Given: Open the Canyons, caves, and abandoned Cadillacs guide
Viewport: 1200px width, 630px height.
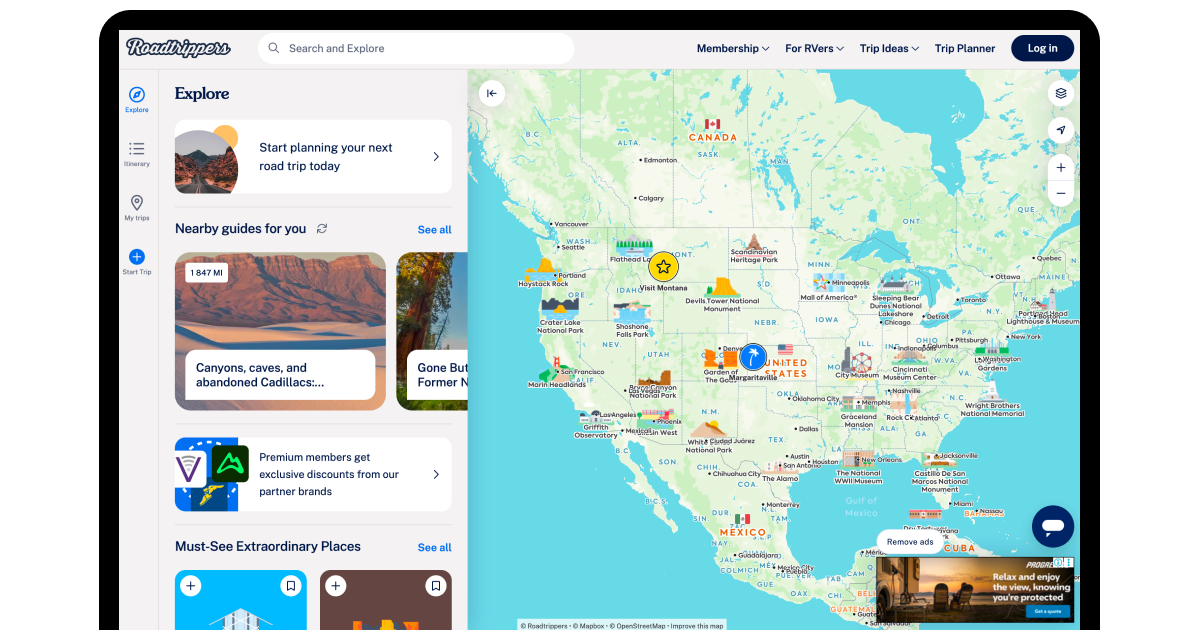Looking at the screenshot, I should pos(280,331).
